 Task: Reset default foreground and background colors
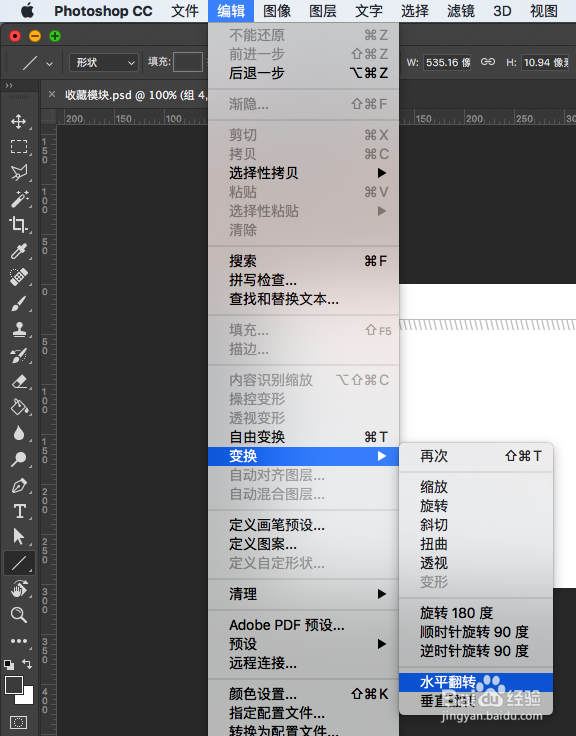pos(9,665)
